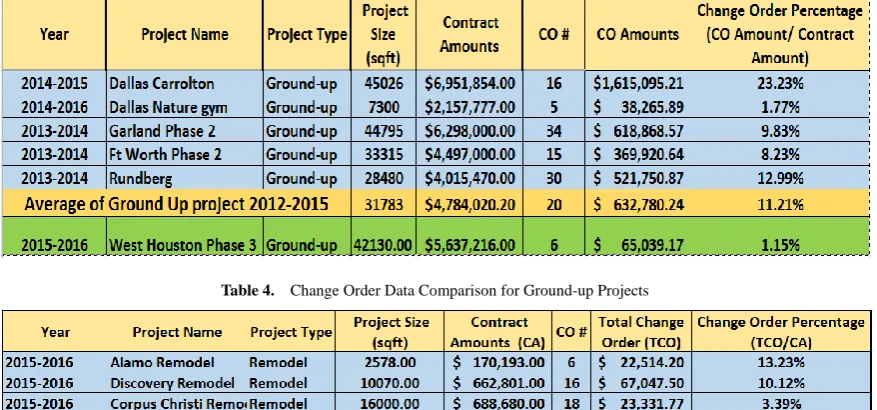The height and width of the screenshot is (410, 877).
Task: Click contract amount '$6,298,000.00'
Action: click(470, 131)
